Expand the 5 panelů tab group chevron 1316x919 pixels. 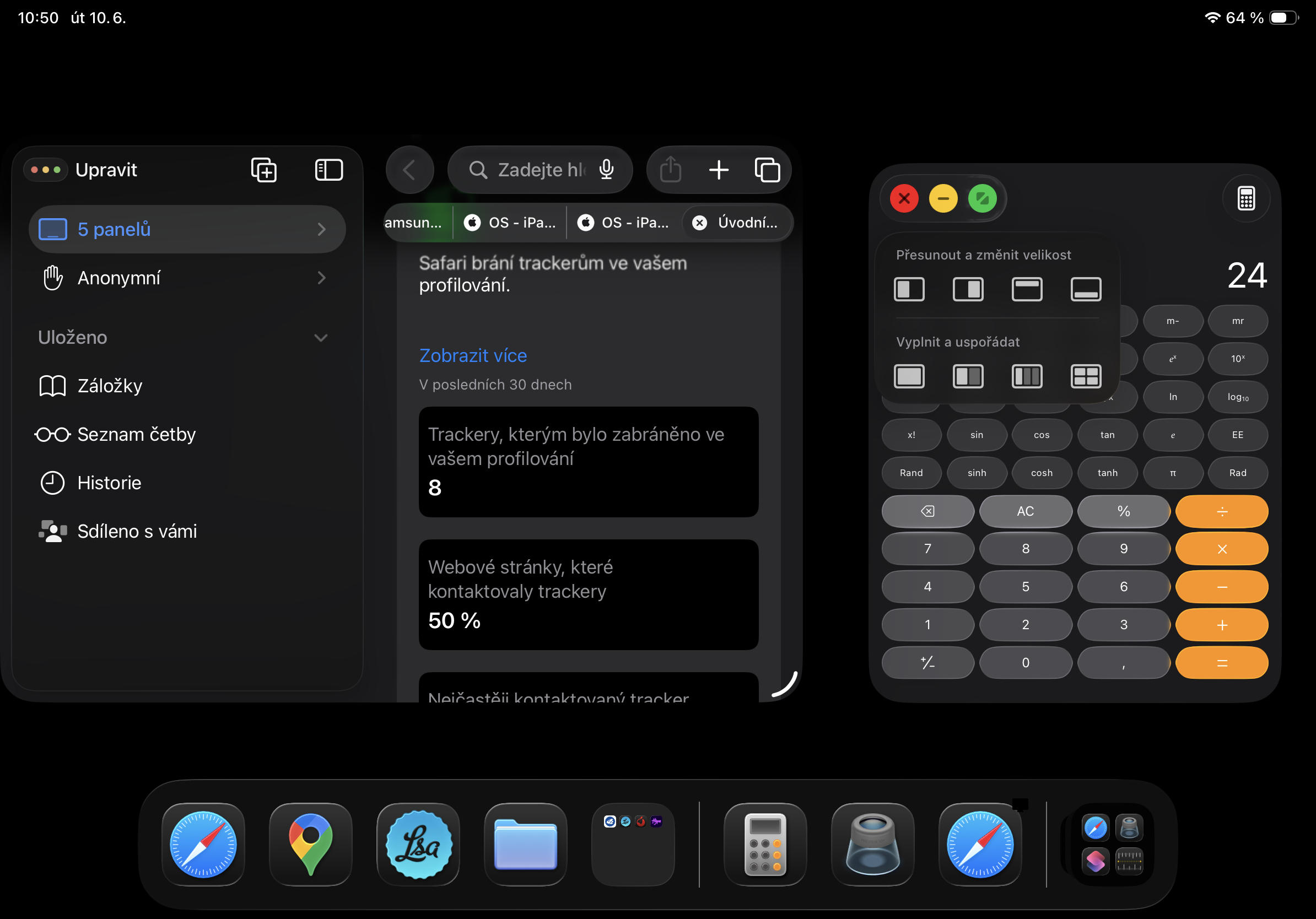point(321,230)
